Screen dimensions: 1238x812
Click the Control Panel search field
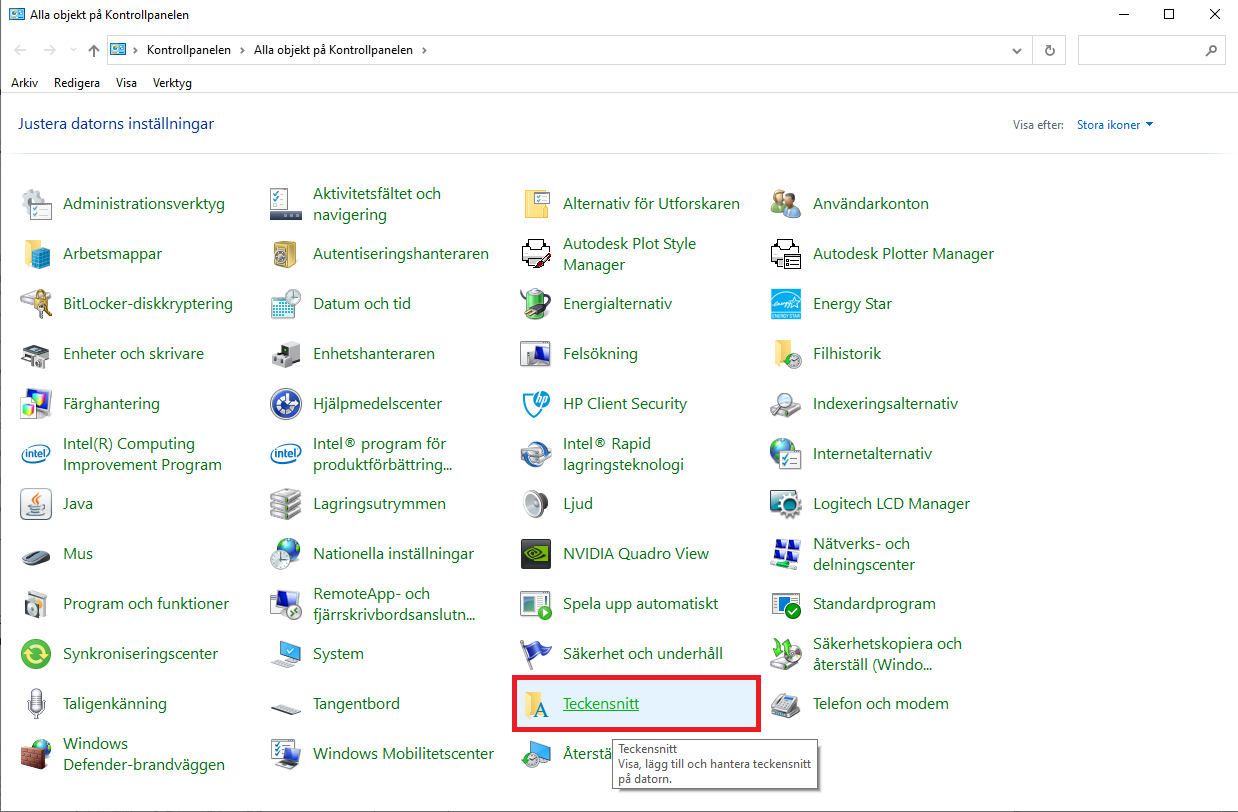coord(1140,50)
